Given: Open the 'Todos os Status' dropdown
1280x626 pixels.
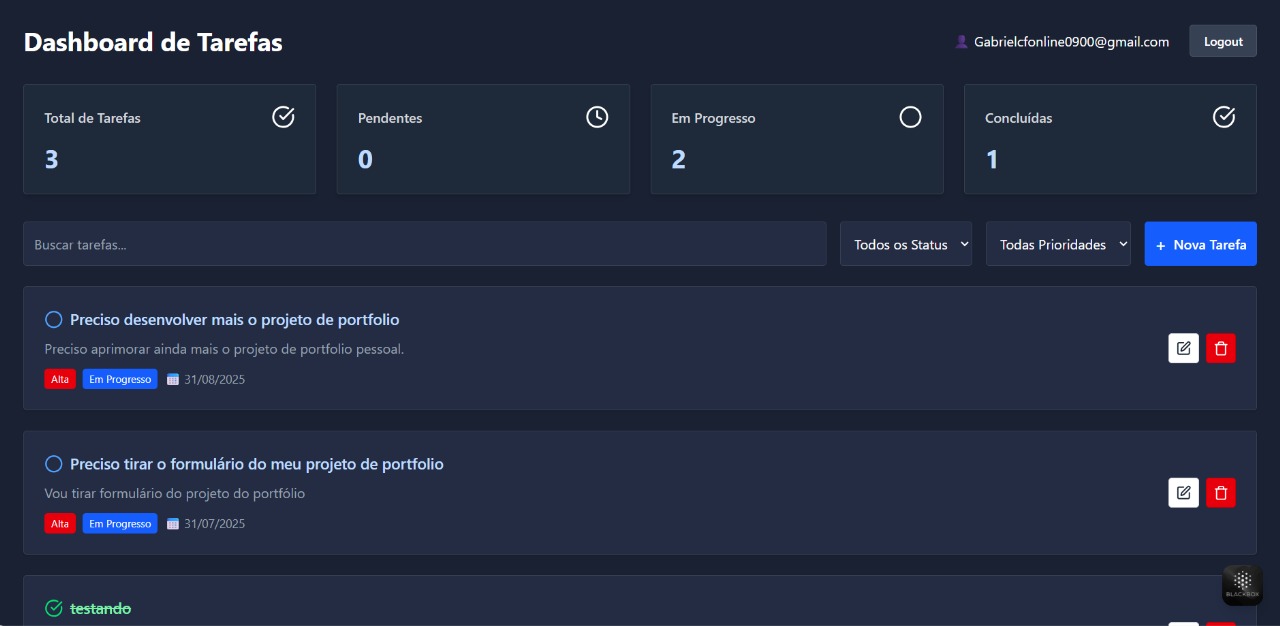Looking at the screenshot, I should click(905, 244).
